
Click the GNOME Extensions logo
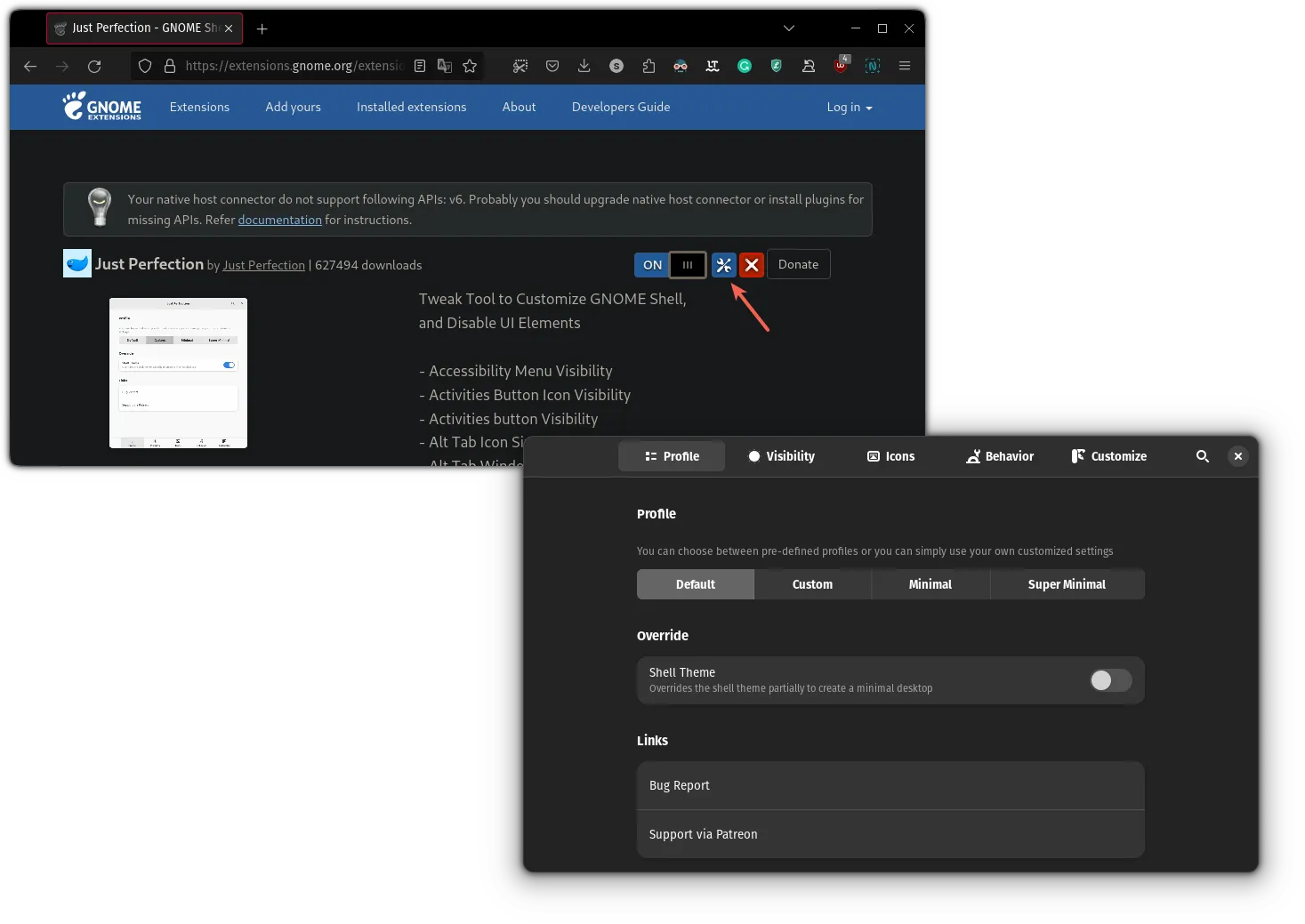102,107
